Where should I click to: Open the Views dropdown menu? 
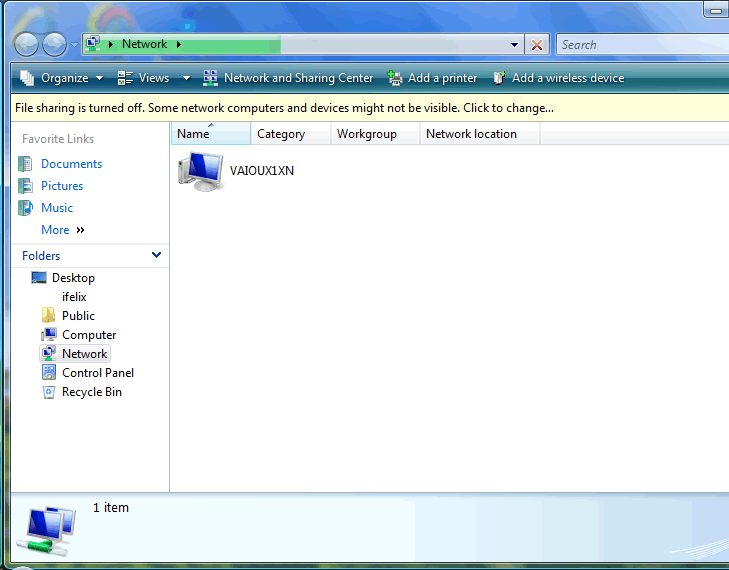coord(144,78)
